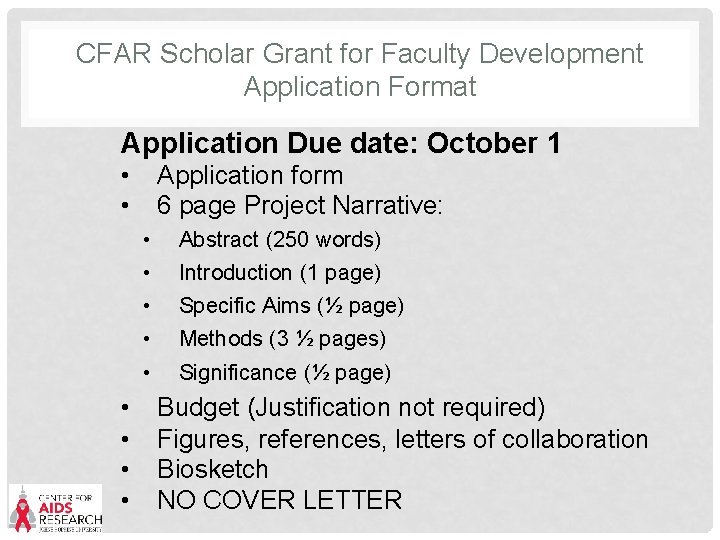Click the 'Abstract (250 words)' sub-bullet
This screenshot has width=720, height=540.
(x=280, y=240)
